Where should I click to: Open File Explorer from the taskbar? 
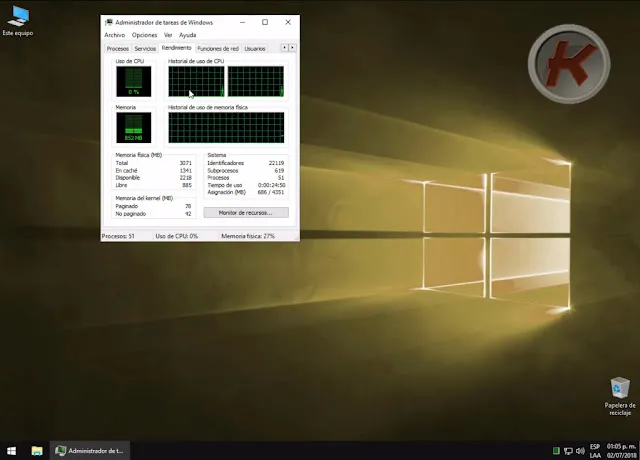(x=37, y=451)
